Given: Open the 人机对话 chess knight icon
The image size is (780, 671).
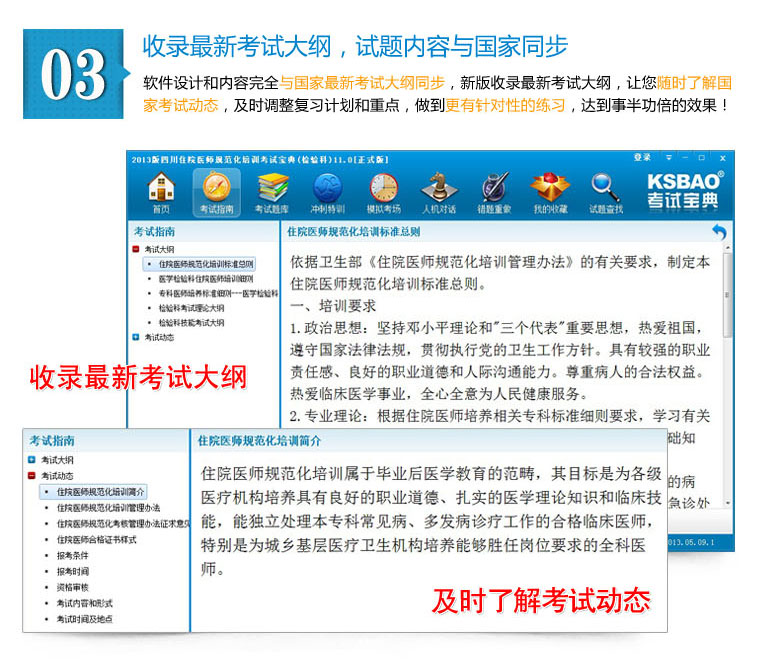Looking at the screenshot, I should point(439,193).
